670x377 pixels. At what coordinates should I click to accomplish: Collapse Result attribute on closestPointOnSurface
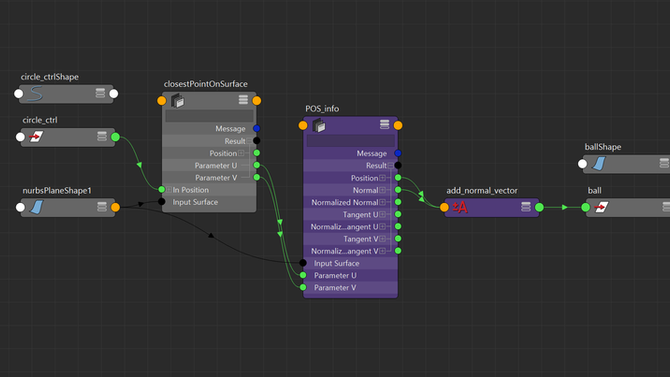pos(249,141)
